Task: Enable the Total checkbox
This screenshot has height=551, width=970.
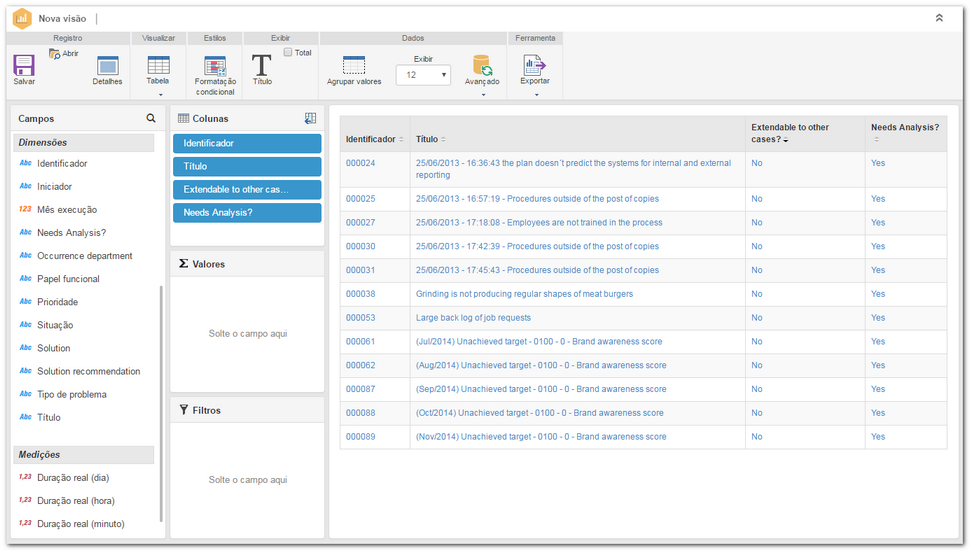Action: (288, 53)
